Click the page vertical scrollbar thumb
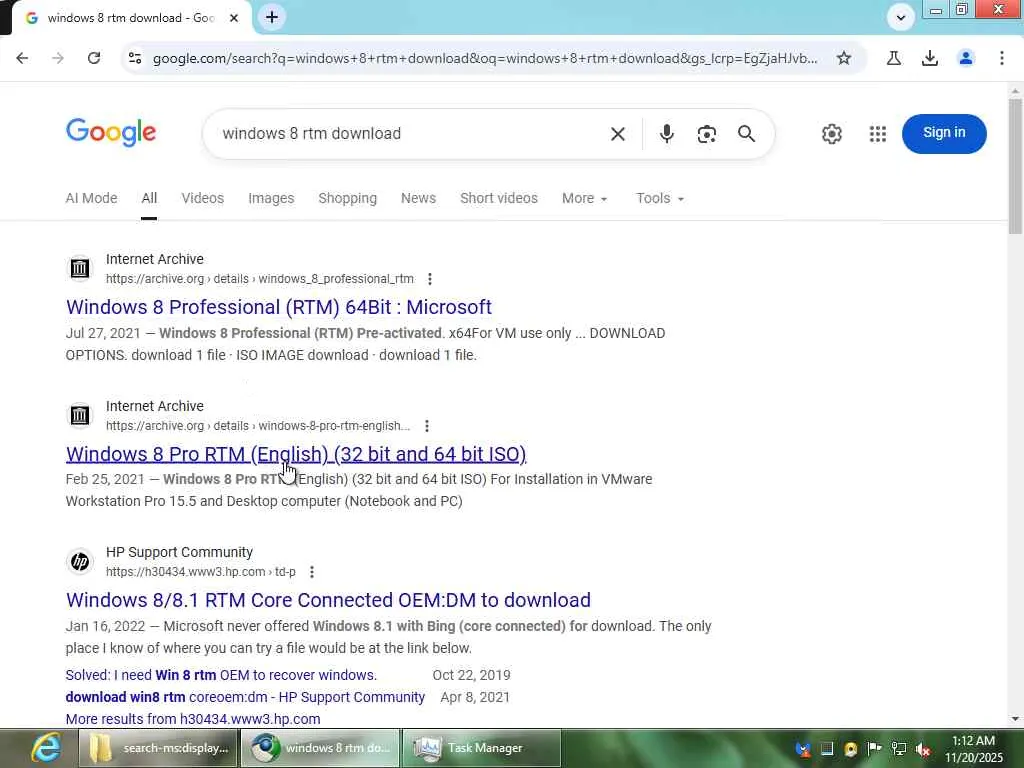Viewport: 1024px width, 768px height. coord(1015,167)
